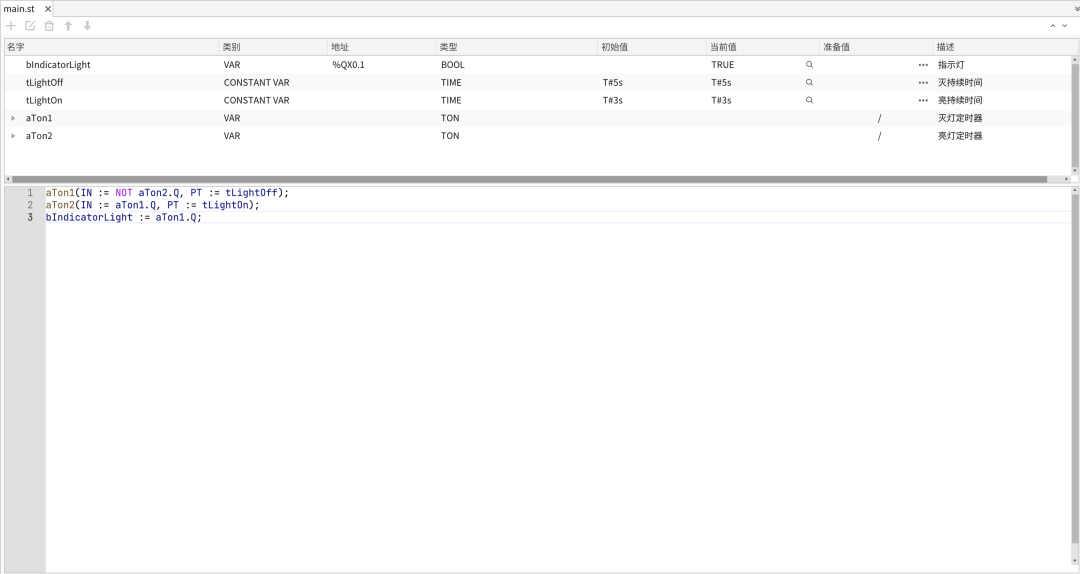1080x574 pixels.
Task: Click CONSTANT VAR category of tLightOff
Action: (256, 83)
